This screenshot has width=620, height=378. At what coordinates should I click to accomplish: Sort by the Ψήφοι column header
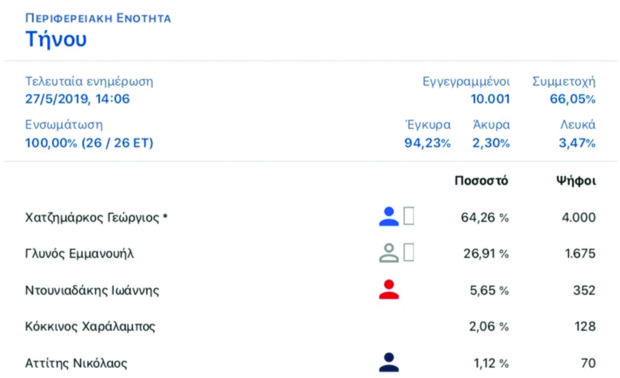coord(576,181)
